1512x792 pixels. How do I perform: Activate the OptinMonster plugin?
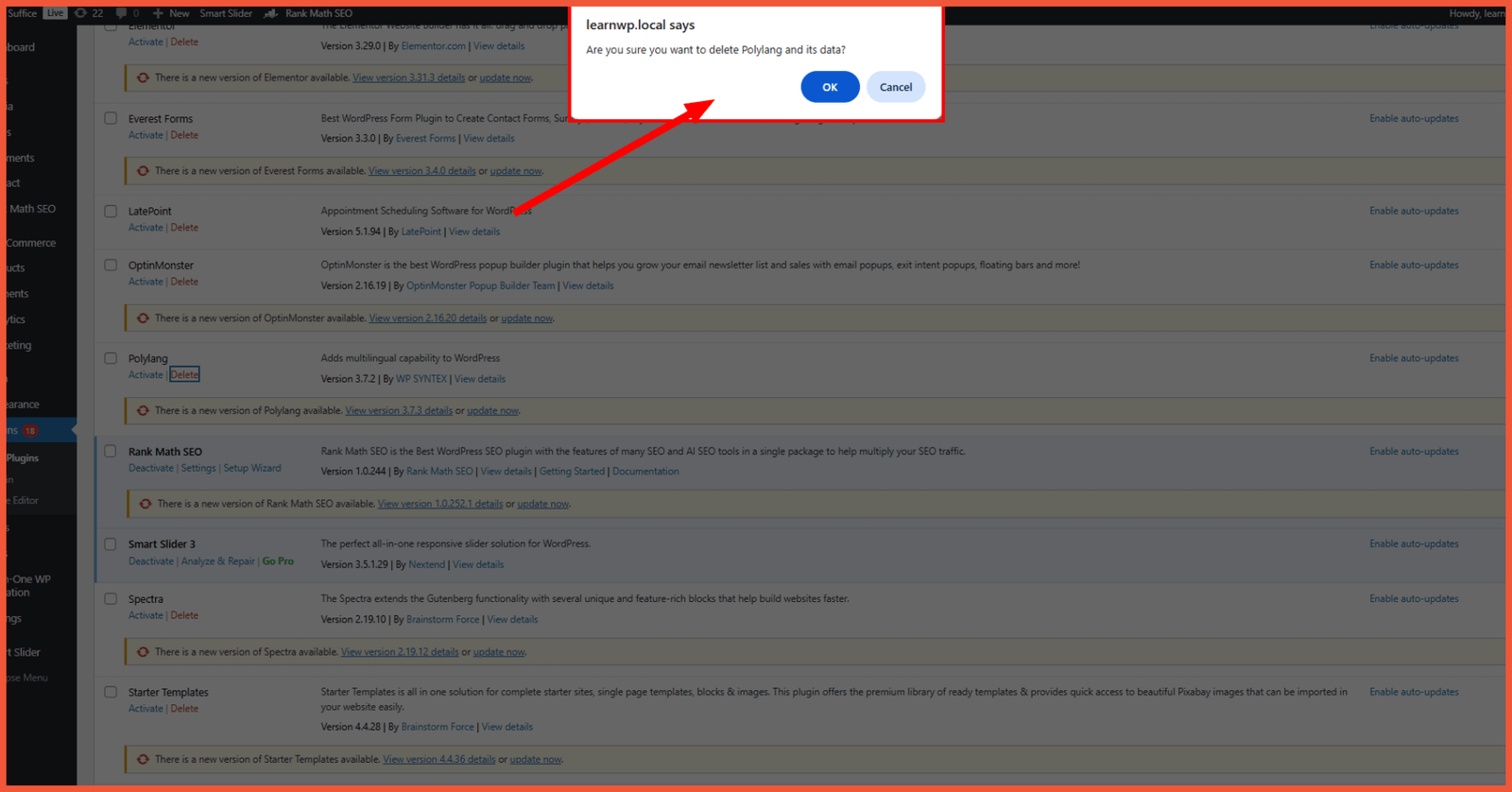(146, 282)
